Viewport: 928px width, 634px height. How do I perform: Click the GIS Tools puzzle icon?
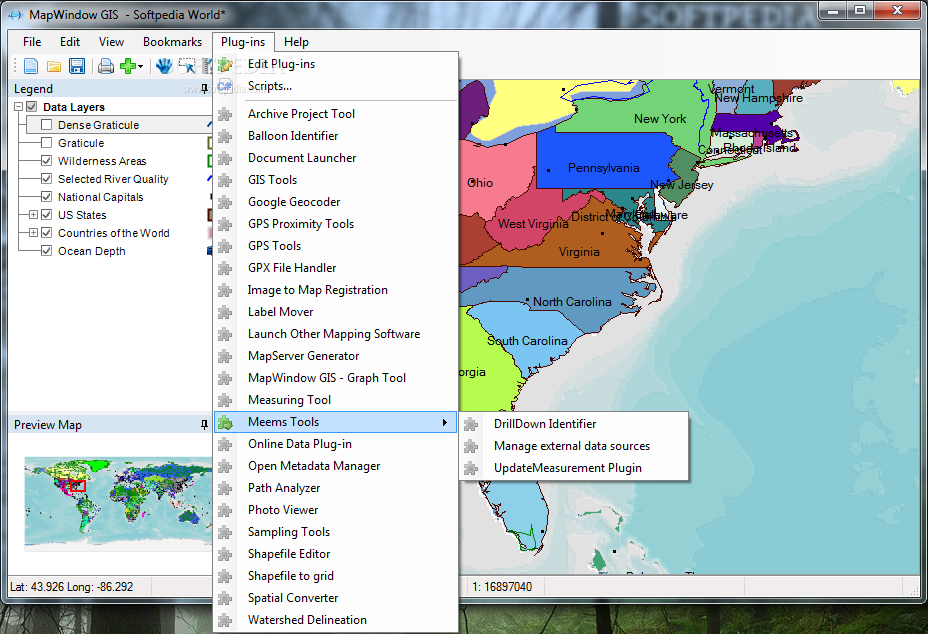coord(225,180)
